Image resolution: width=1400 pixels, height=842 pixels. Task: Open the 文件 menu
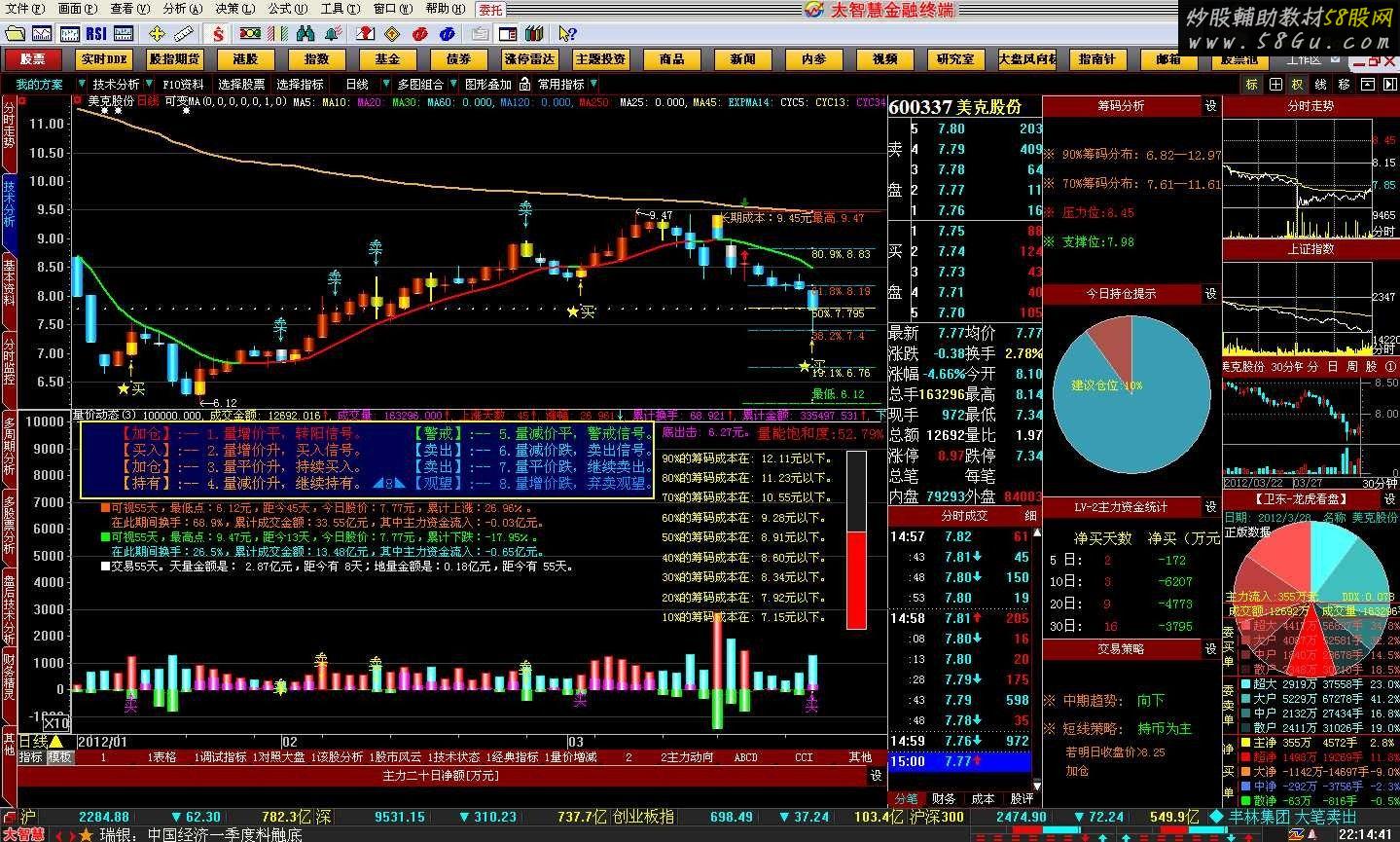pyautogui.click(x=23, y=8)
